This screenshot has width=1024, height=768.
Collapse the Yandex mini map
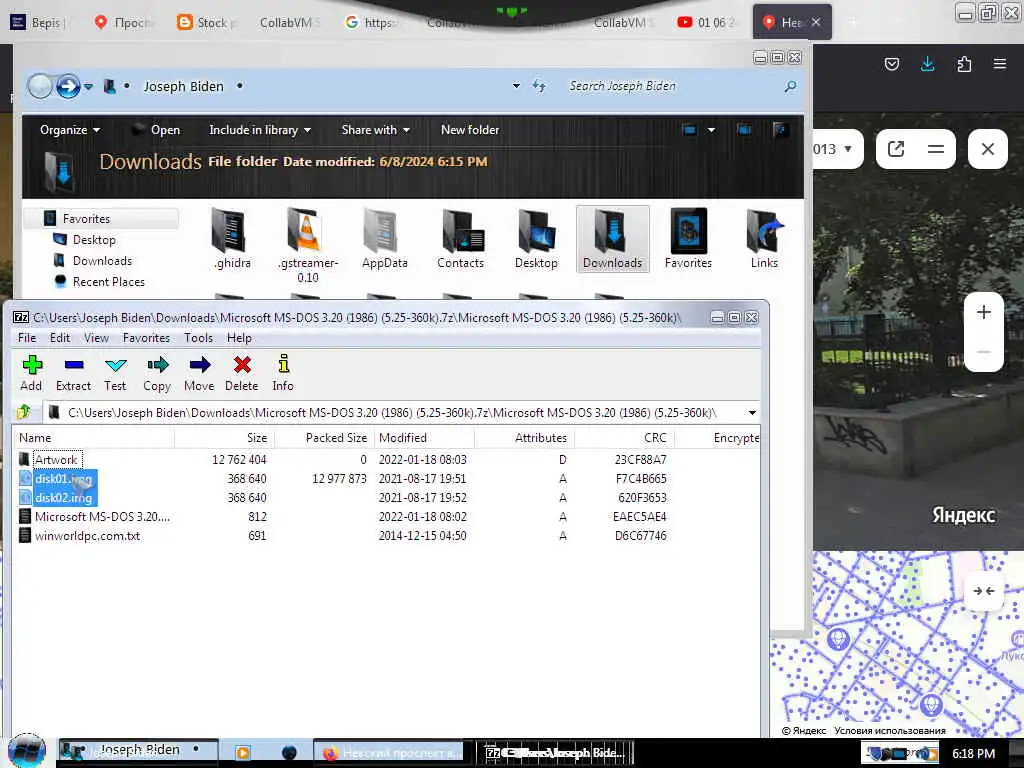984,591
